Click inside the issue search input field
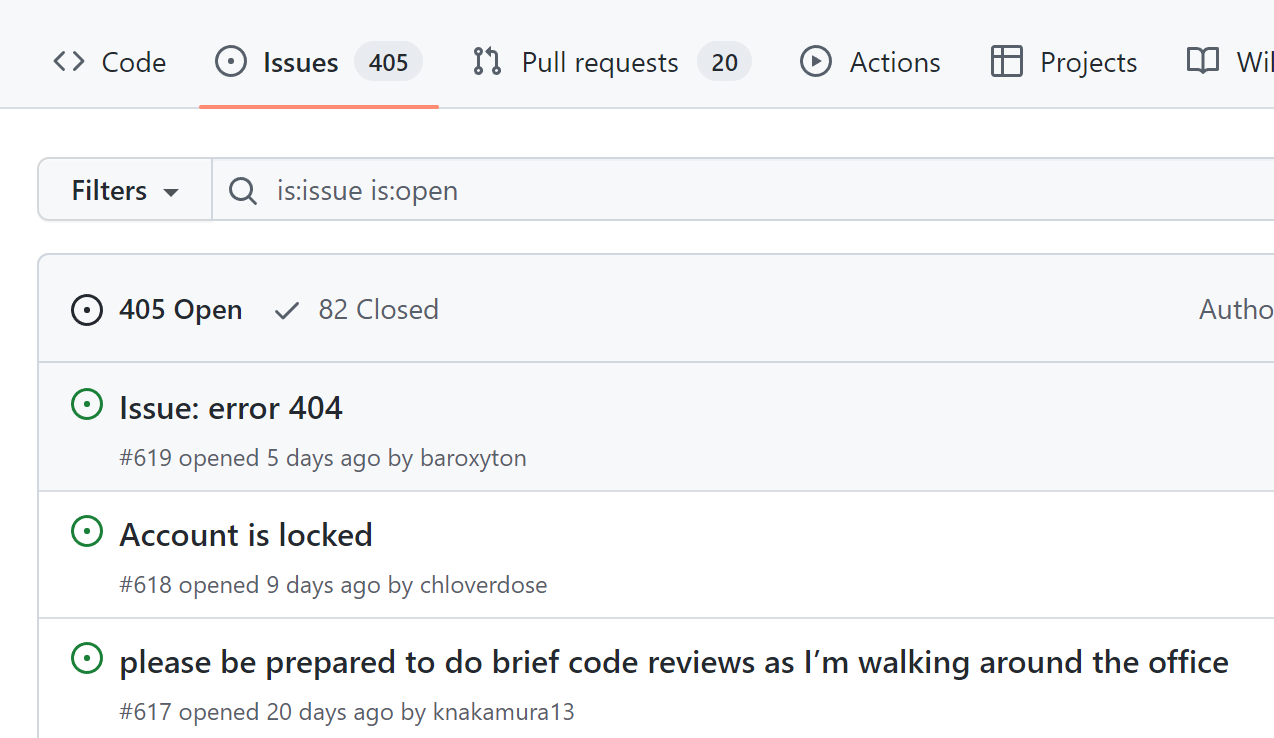Image resolution: width=1274 pixels, height=738 pixels. coord(600,190)
